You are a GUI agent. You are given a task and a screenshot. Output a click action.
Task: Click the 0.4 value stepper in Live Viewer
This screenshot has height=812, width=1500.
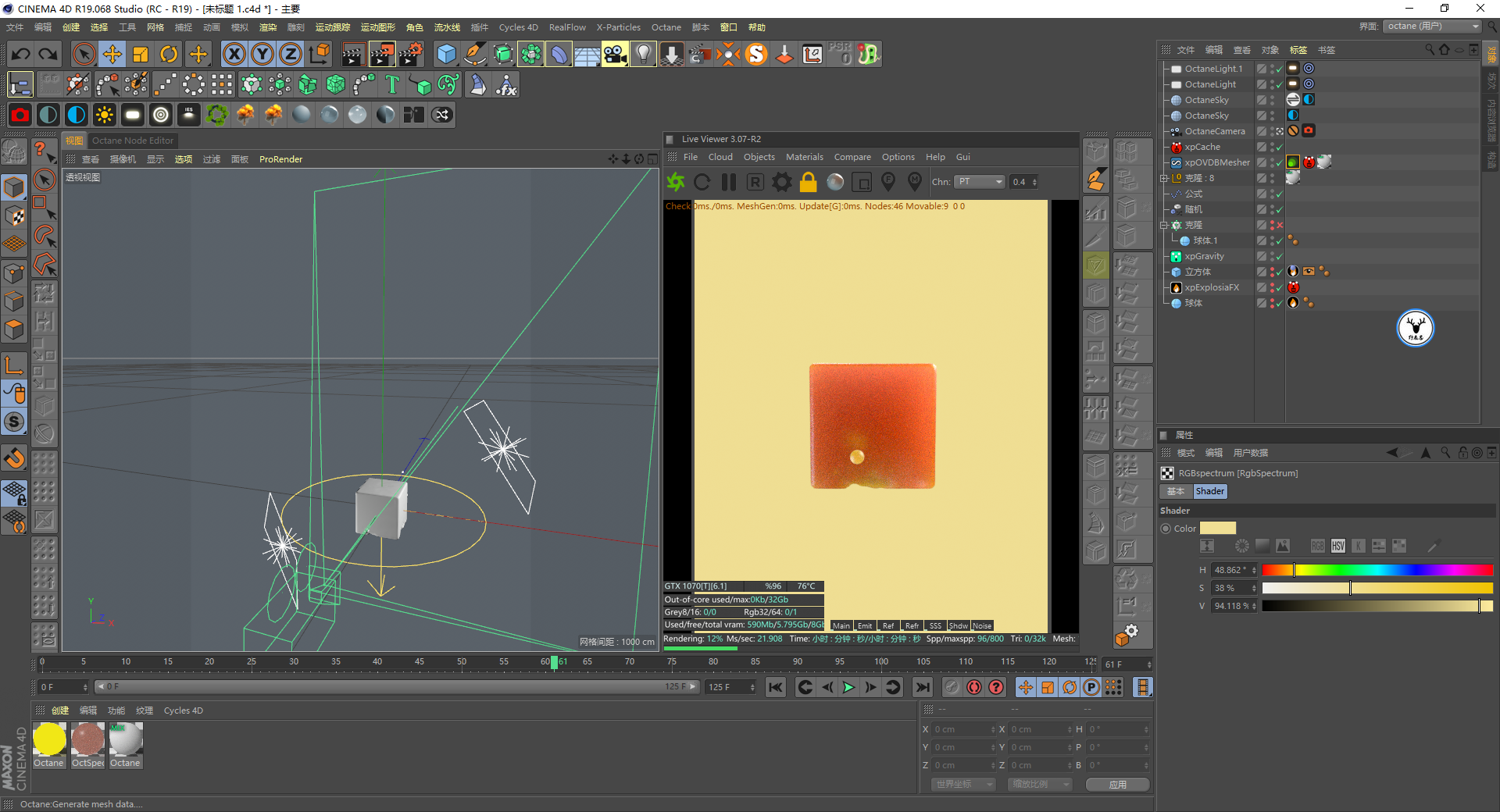click(1034, 182)
